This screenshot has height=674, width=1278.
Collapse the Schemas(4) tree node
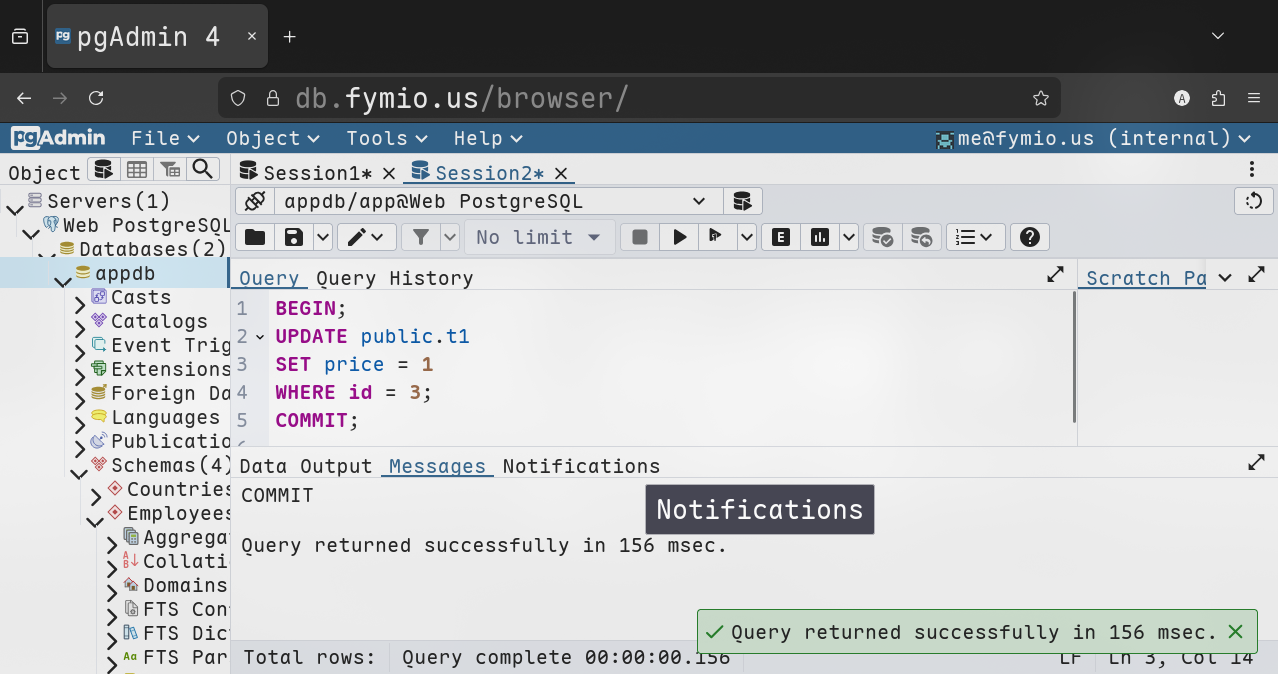(x=78, y=467)
